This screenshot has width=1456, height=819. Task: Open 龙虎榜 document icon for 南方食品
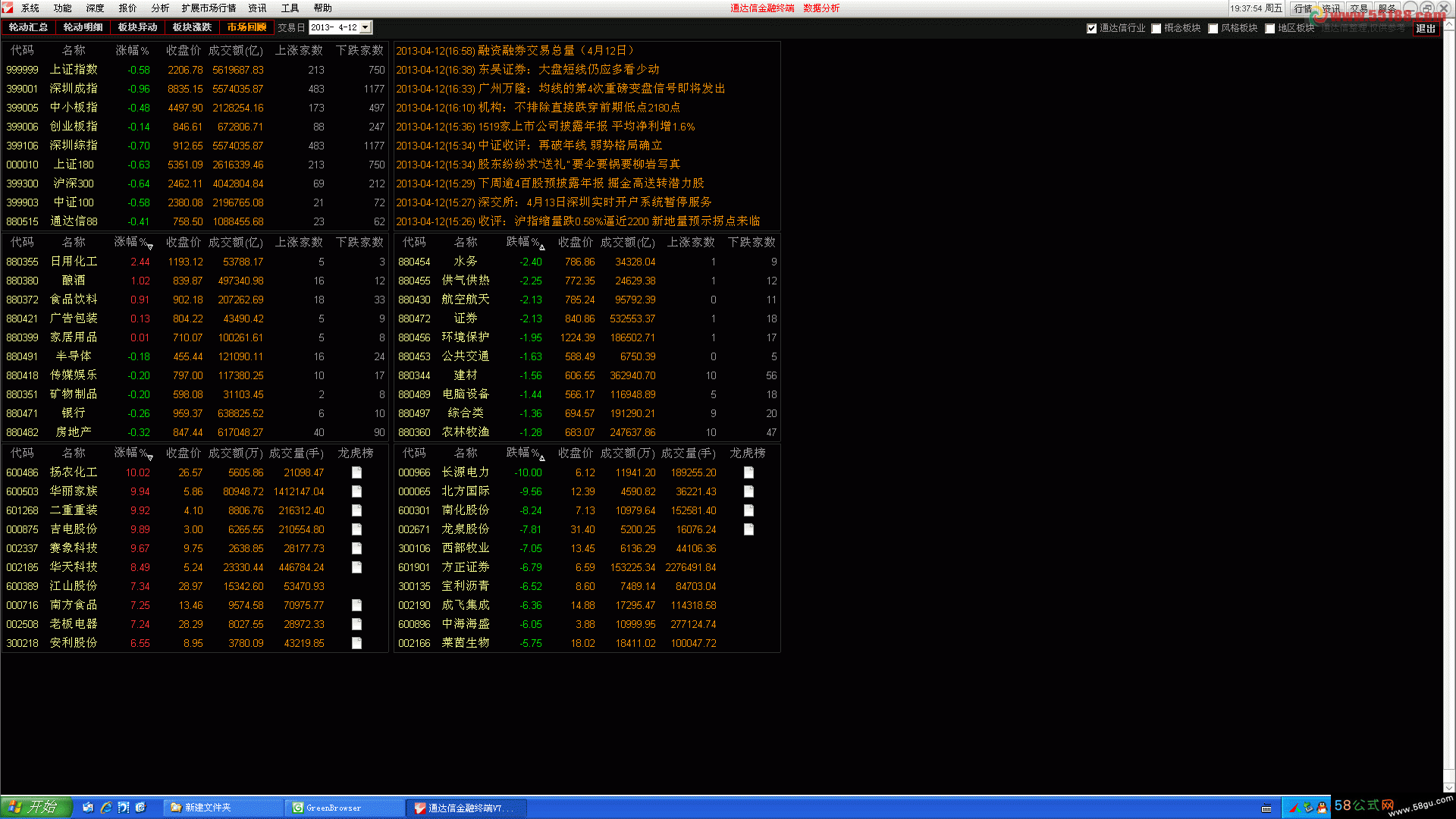coord(356,605)
